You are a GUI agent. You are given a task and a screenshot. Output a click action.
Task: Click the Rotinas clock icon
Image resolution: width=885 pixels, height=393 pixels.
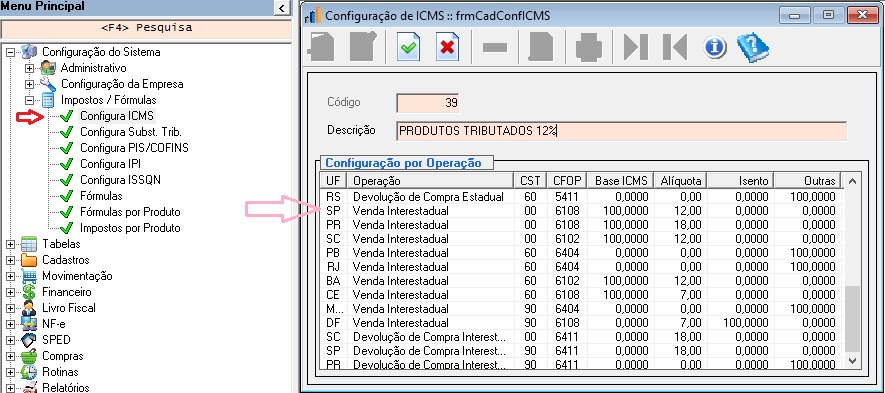coord(29,372)
